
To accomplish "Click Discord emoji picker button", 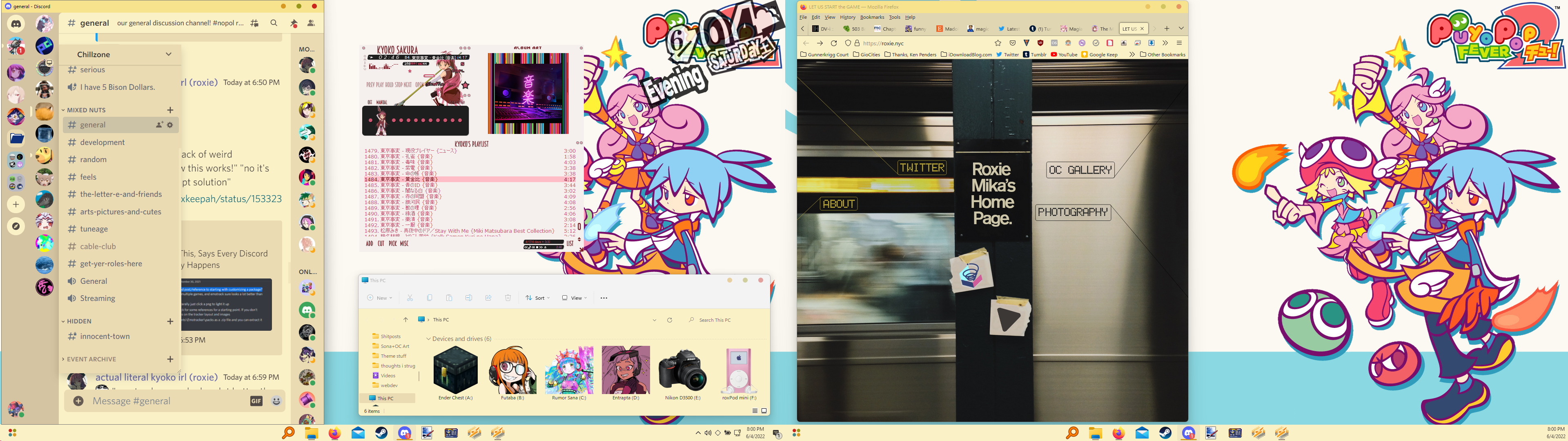I will coord(276,401).
